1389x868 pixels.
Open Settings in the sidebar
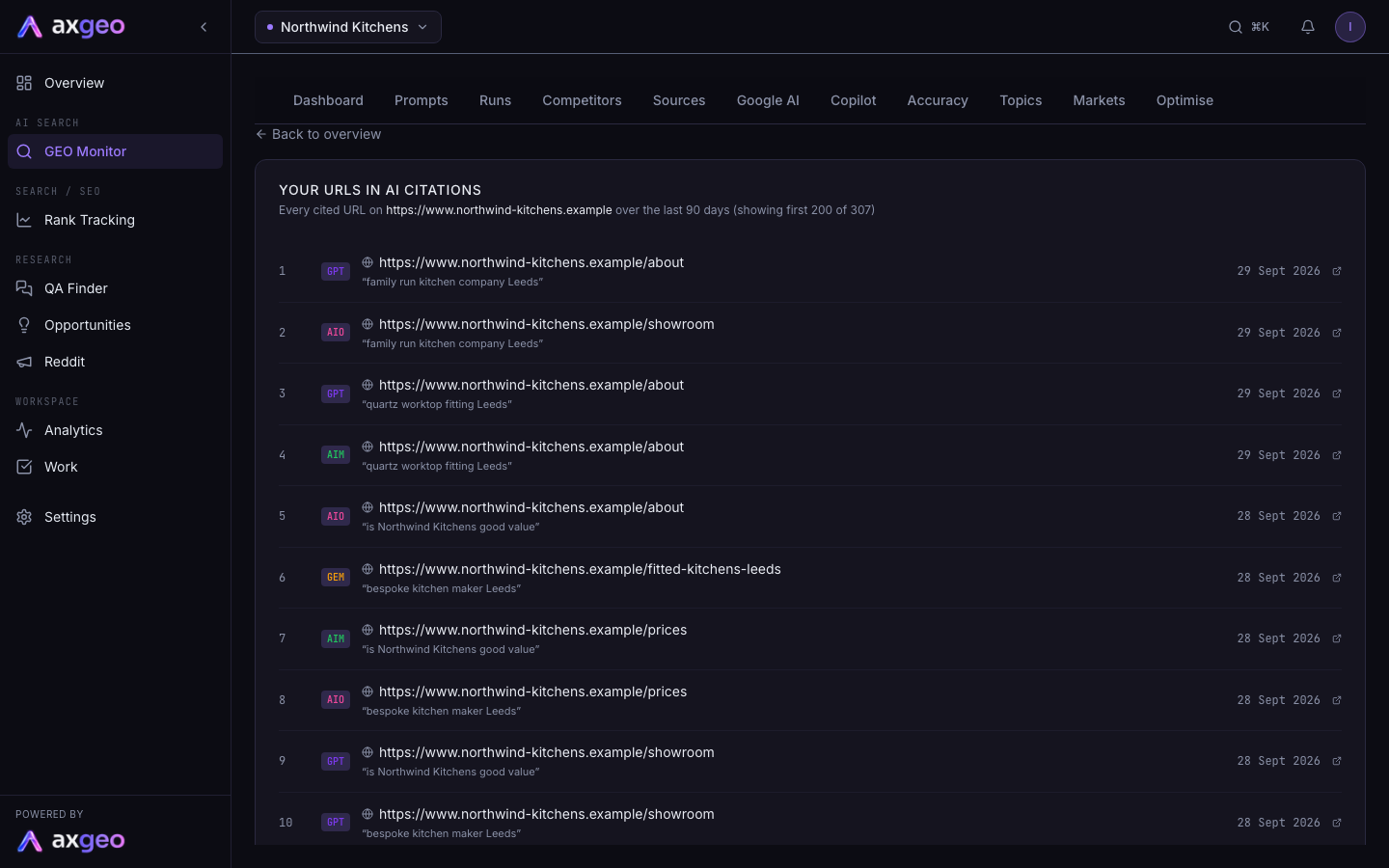[x=115, y=517]
